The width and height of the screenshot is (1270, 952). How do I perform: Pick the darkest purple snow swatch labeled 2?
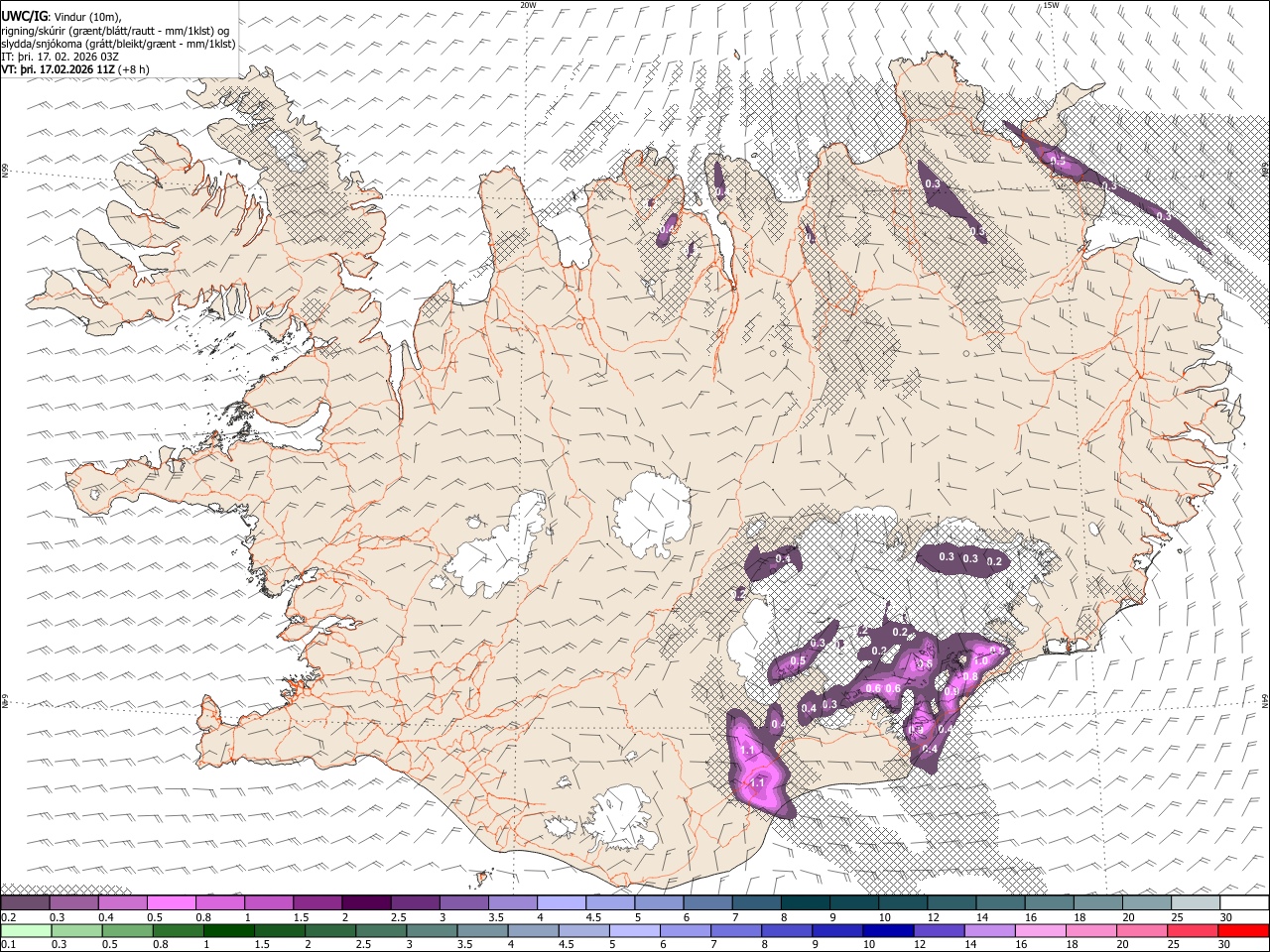[x=366, y=902]
